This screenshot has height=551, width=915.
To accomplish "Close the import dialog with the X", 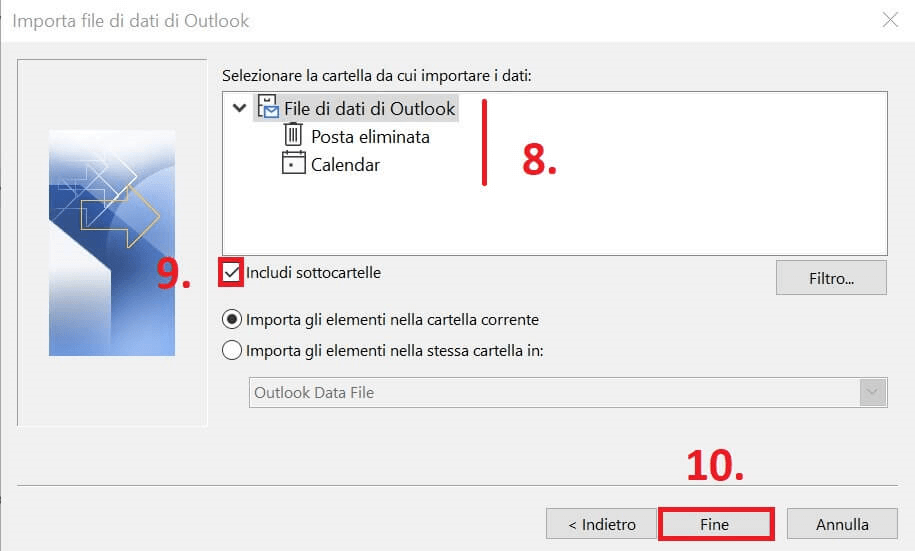I will (890, 20).
